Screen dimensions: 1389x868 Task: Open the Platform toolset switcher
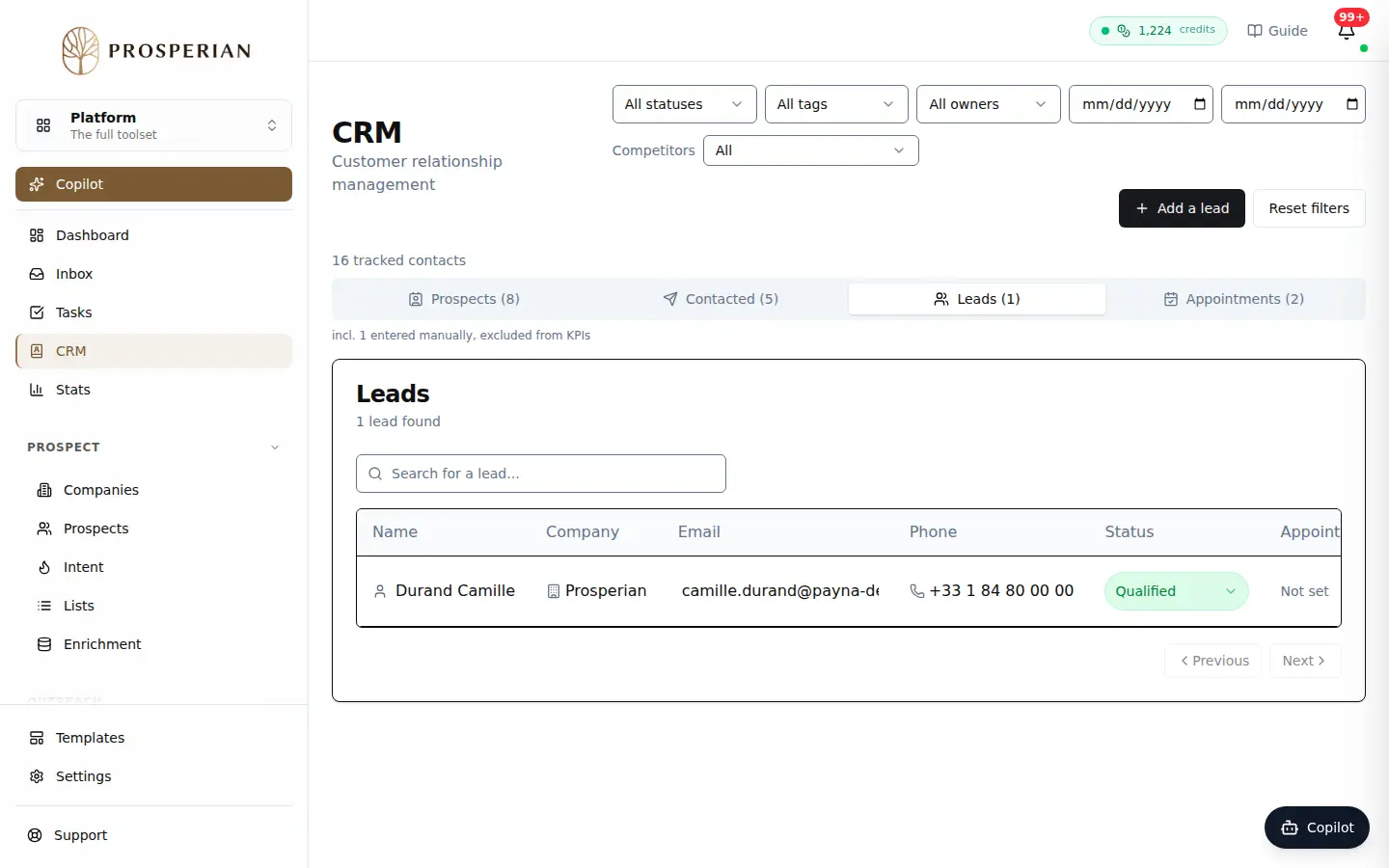(153, 125)
